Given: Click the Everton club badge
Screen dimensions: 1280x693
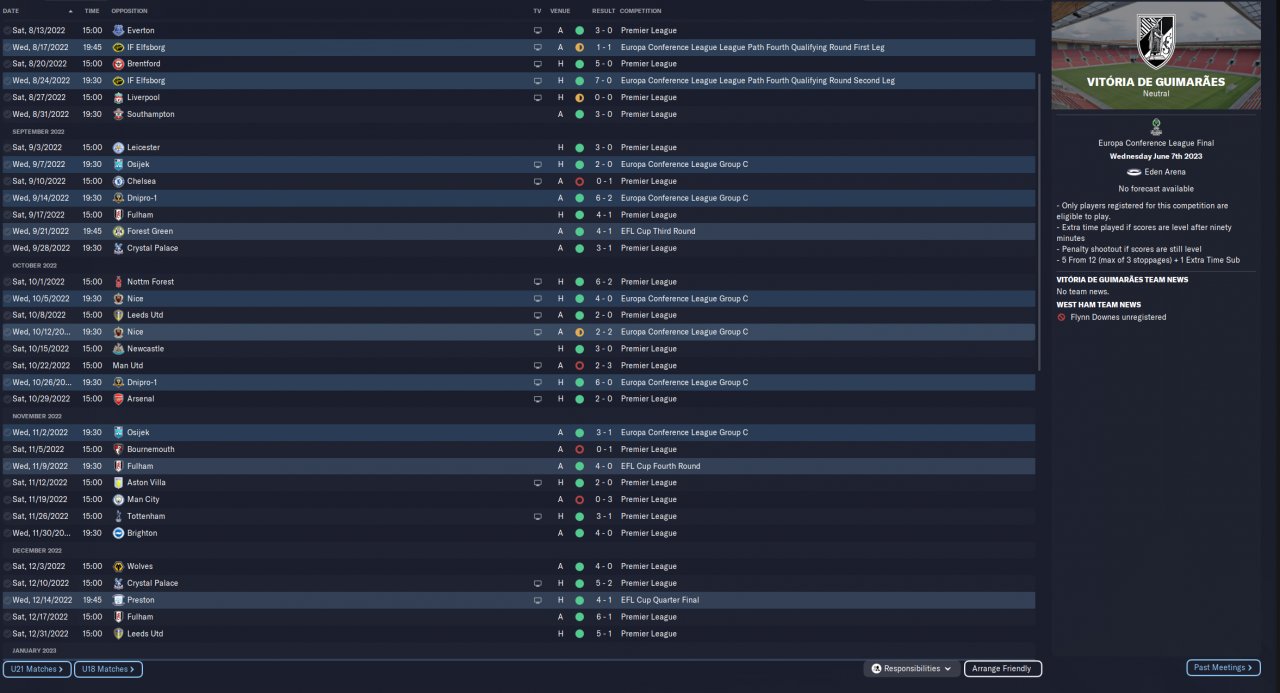Looking at the screenshot, I should (118, 31).
